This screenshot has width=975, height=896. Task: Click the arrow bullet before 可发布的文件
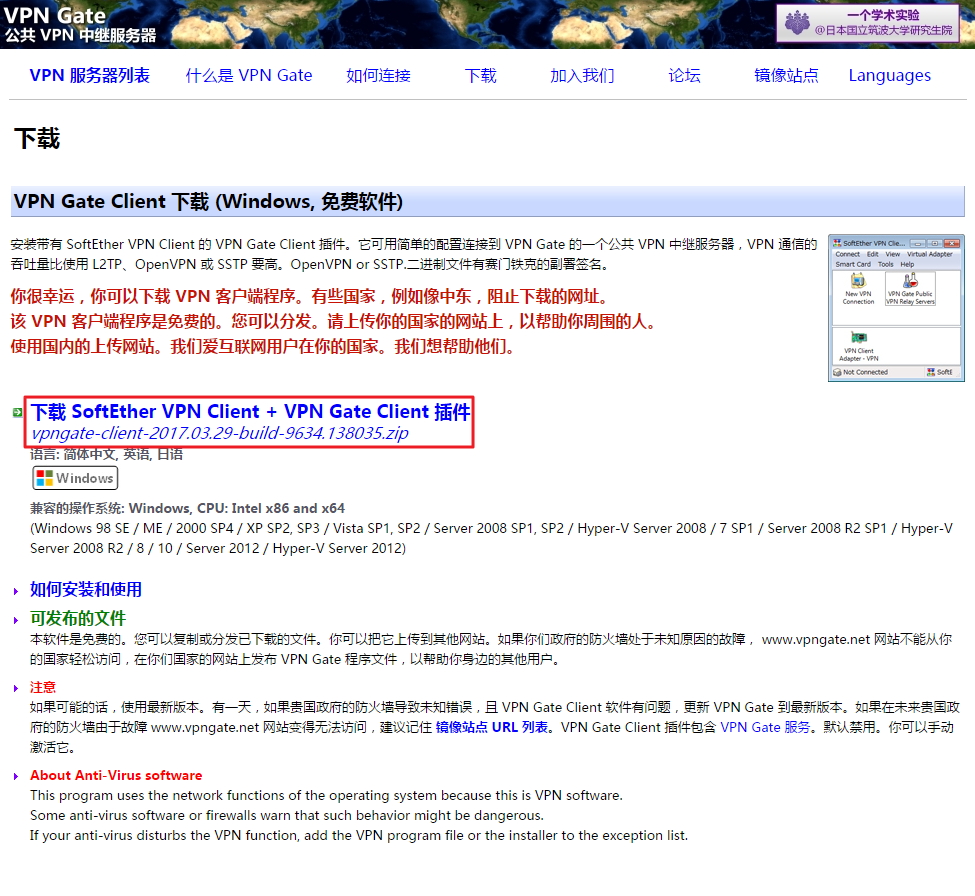click(x=16, y=620)
